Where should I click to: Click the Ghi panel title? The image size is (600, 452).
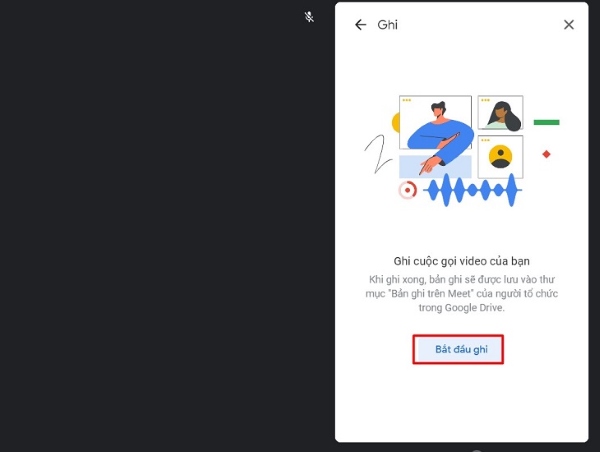pyautogui.click(x=387, y=25)
